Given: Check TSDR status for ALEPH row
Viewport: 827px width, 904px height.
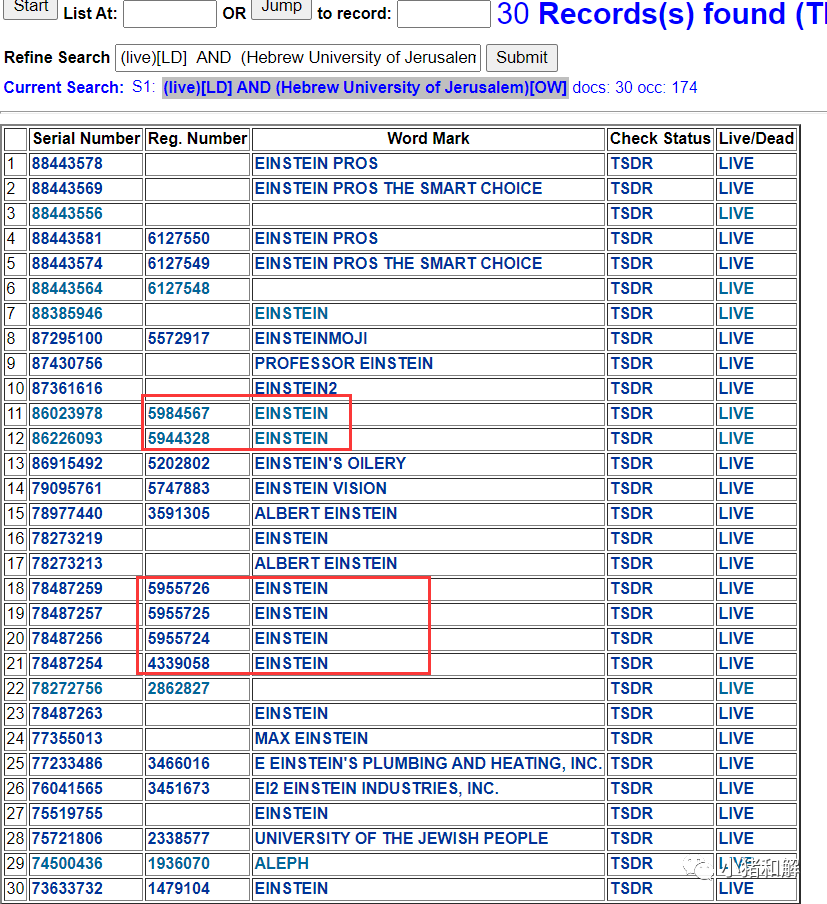Looking at the screenshot, I should [x=631, y=863].
